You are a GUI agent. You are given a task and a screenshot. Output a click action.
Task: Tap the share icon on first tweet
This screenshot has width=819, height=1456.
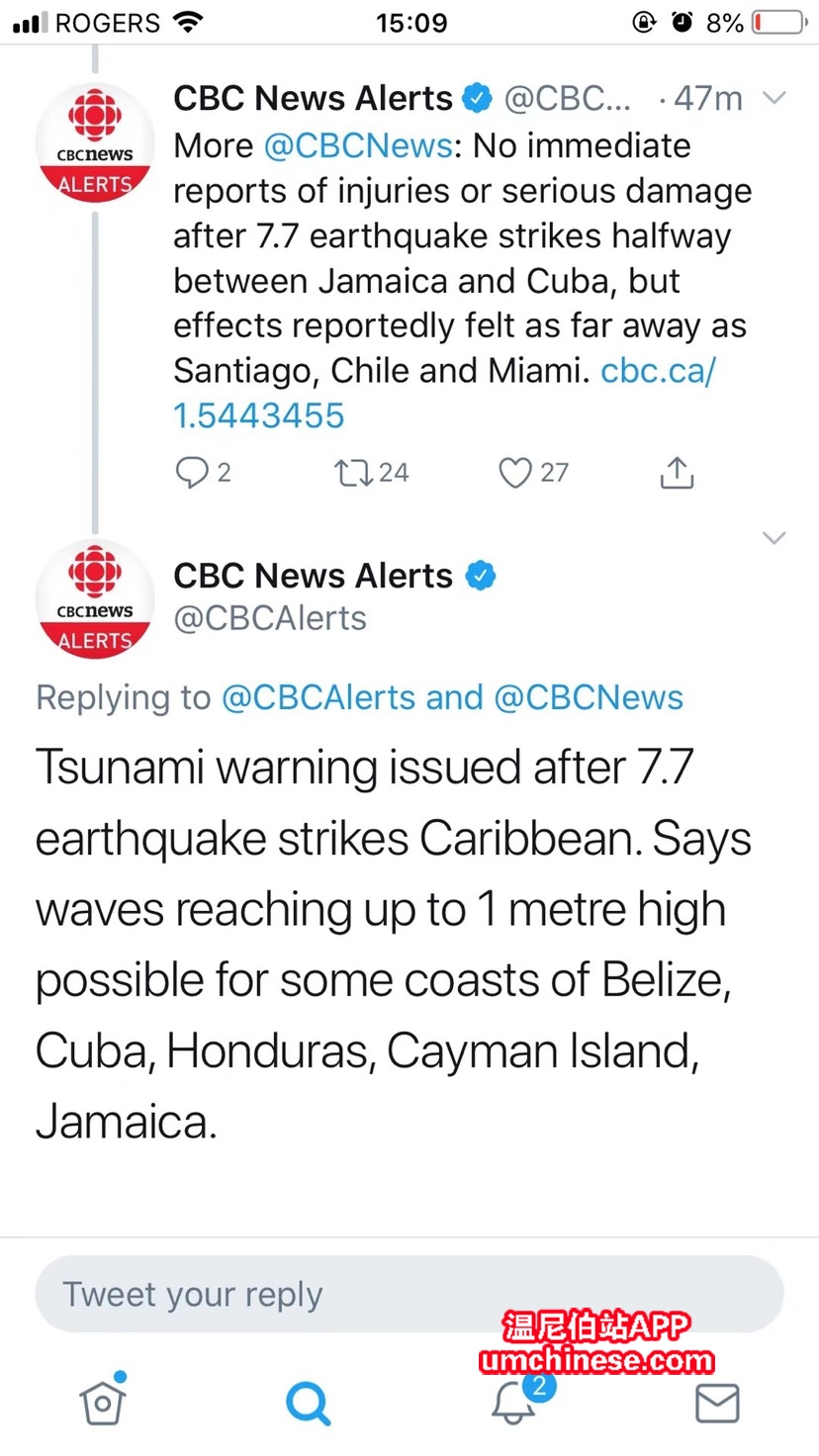tap(677, 474)
